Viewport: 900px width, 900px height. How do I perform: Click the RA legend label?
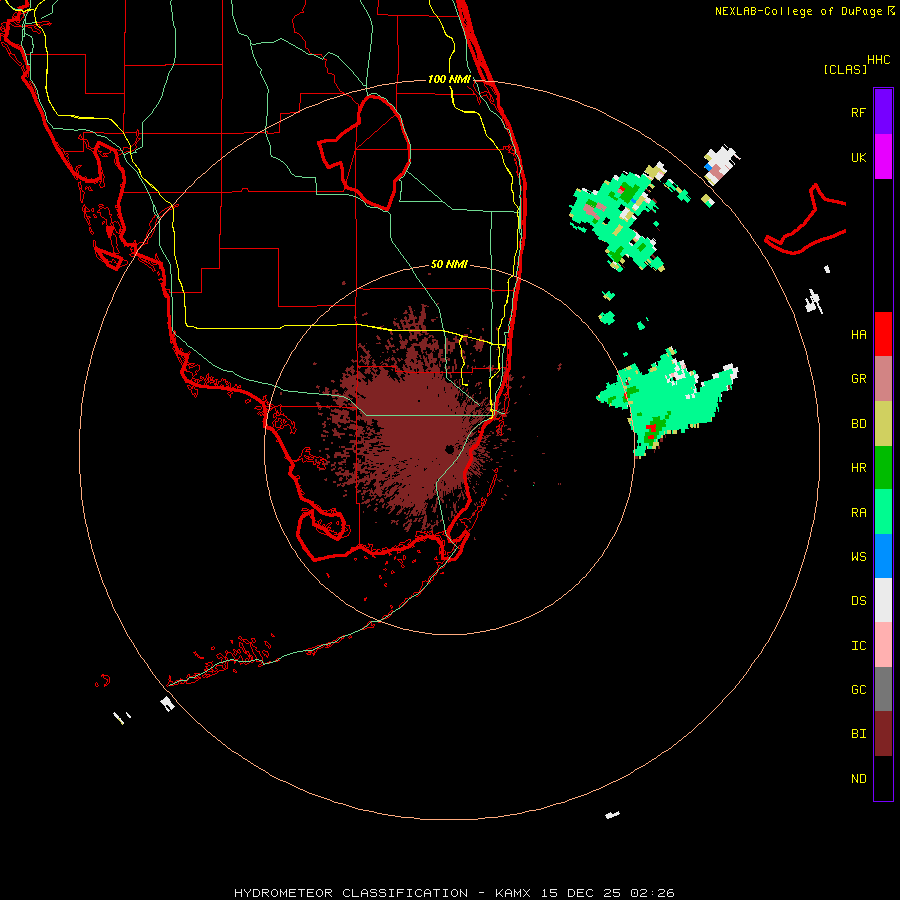point(858,513)
